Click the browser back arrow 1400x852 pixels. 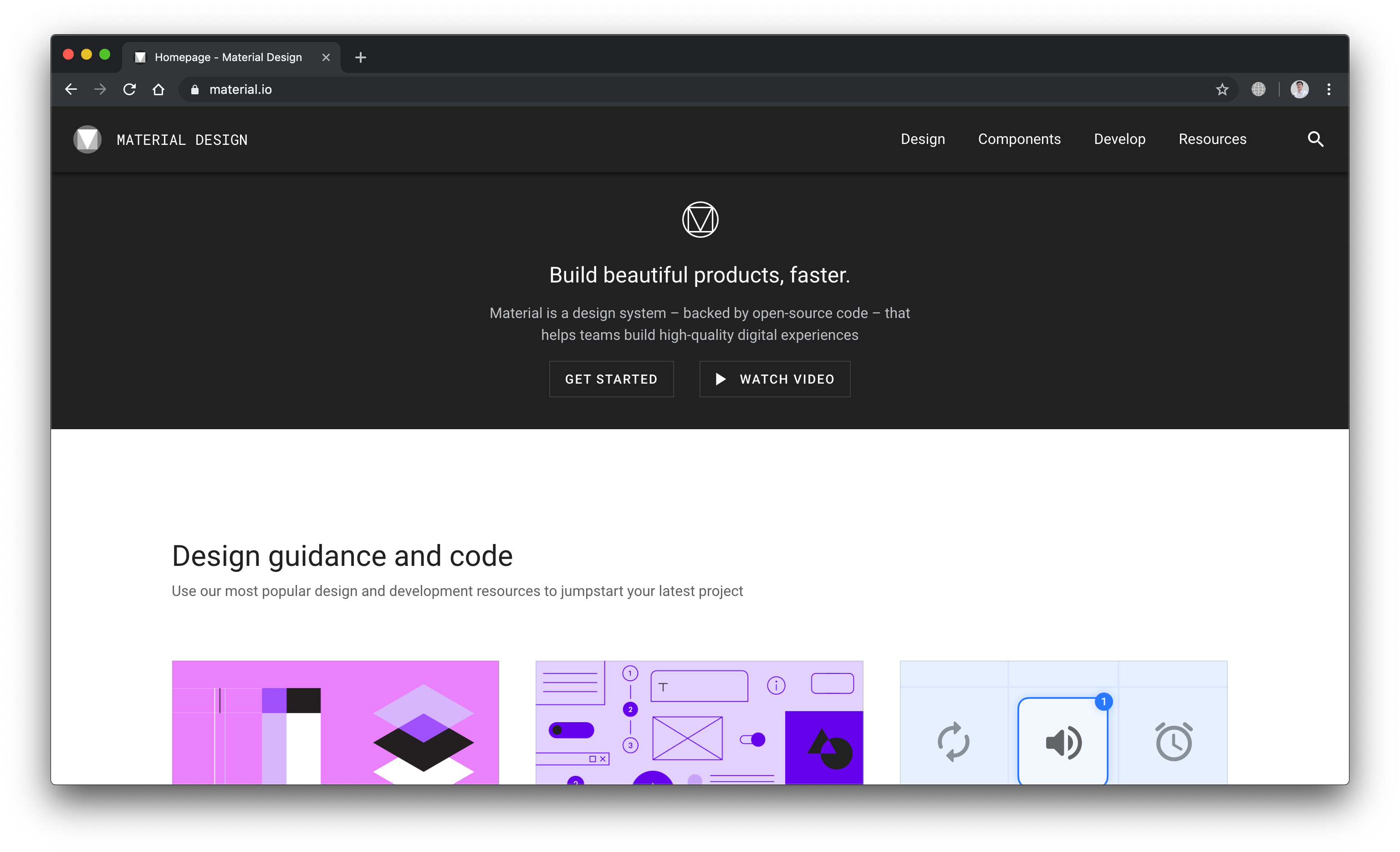coord(71,89)
